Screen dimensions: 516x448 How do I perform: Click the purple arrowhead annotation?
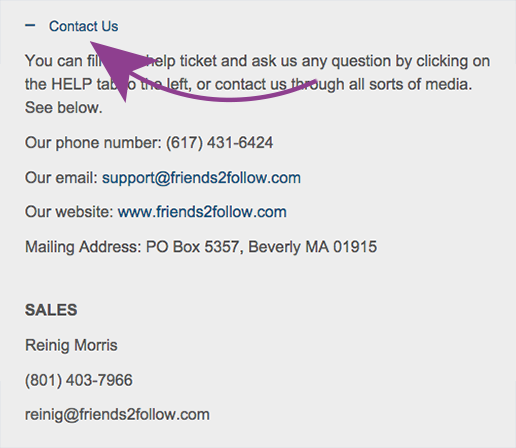point(117,67)
